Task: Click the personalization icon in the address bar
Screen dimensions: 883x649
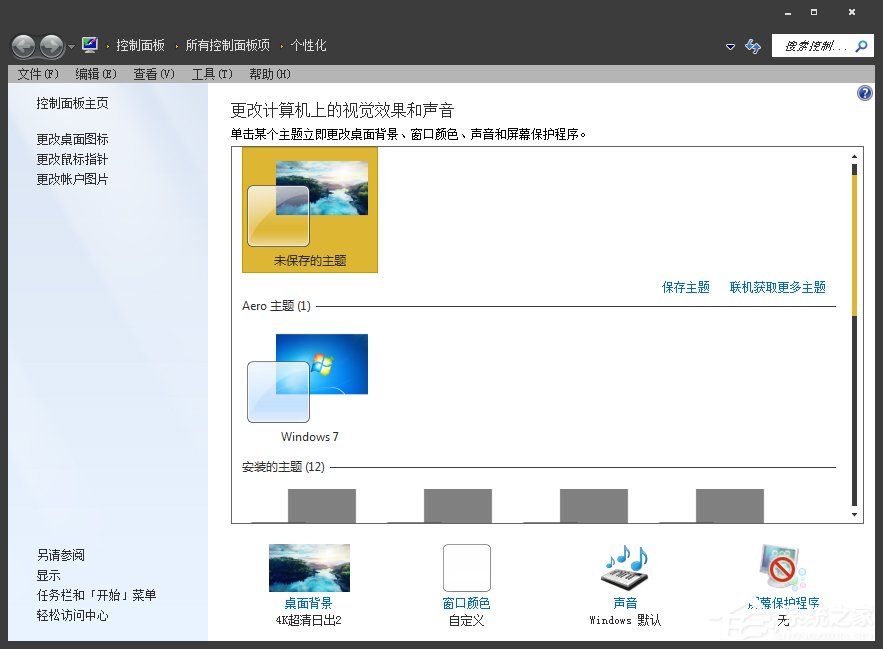Action: click(x=88, y=44)
